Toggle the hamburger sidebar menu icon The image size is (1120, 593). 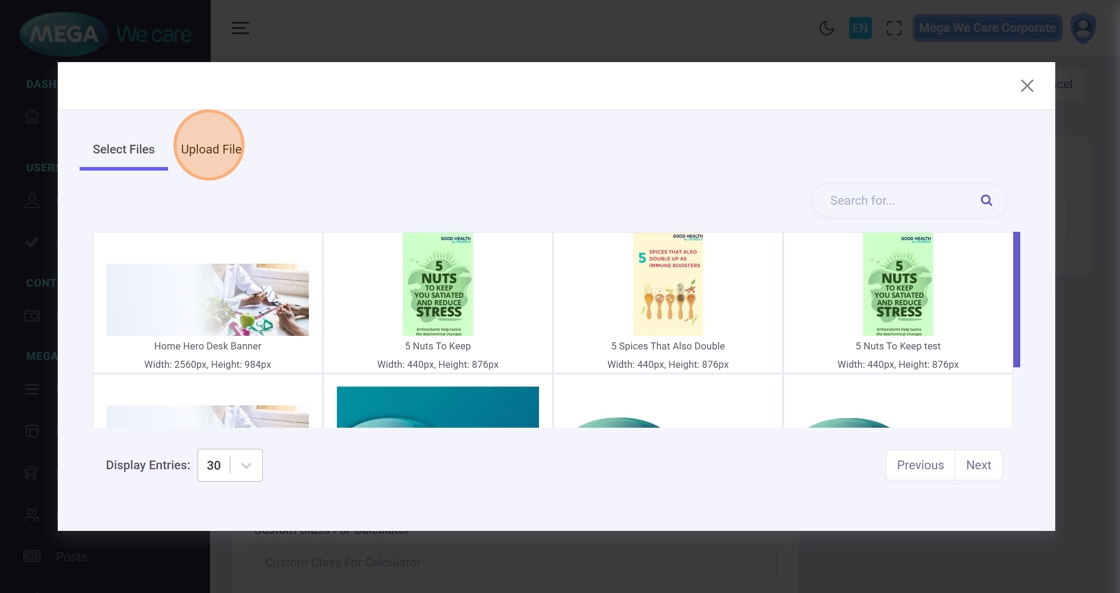point(240,28)
